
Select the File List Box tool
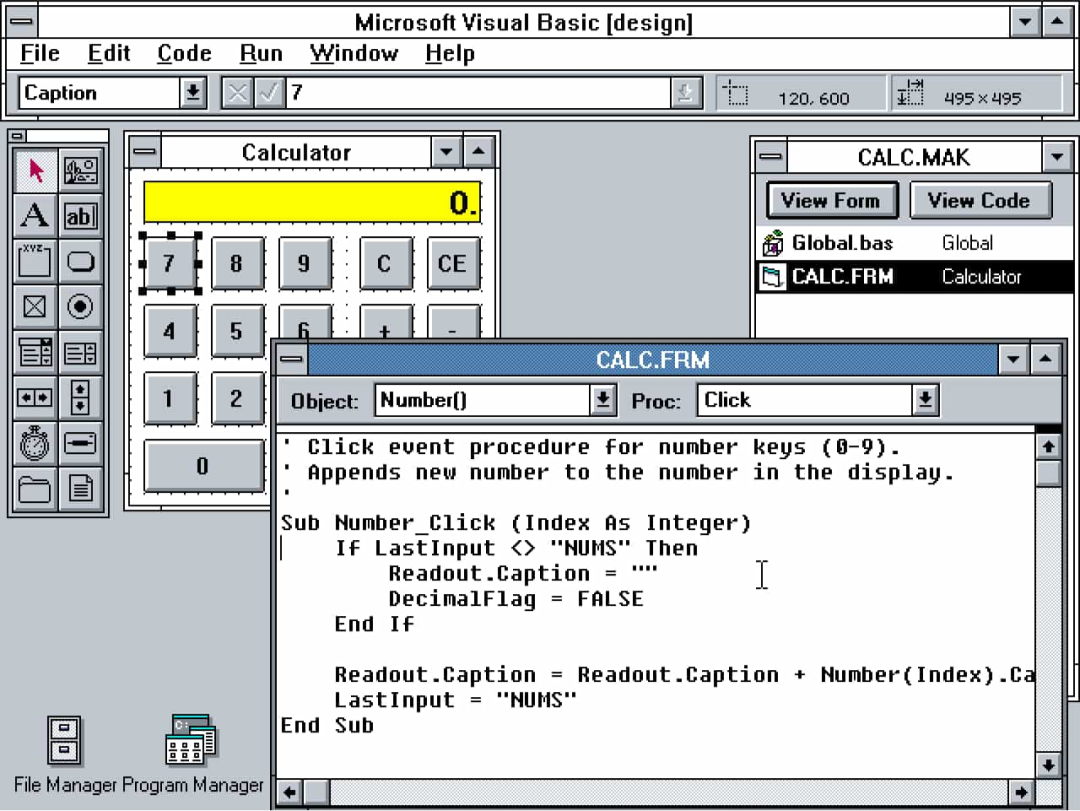click(81, 489)
